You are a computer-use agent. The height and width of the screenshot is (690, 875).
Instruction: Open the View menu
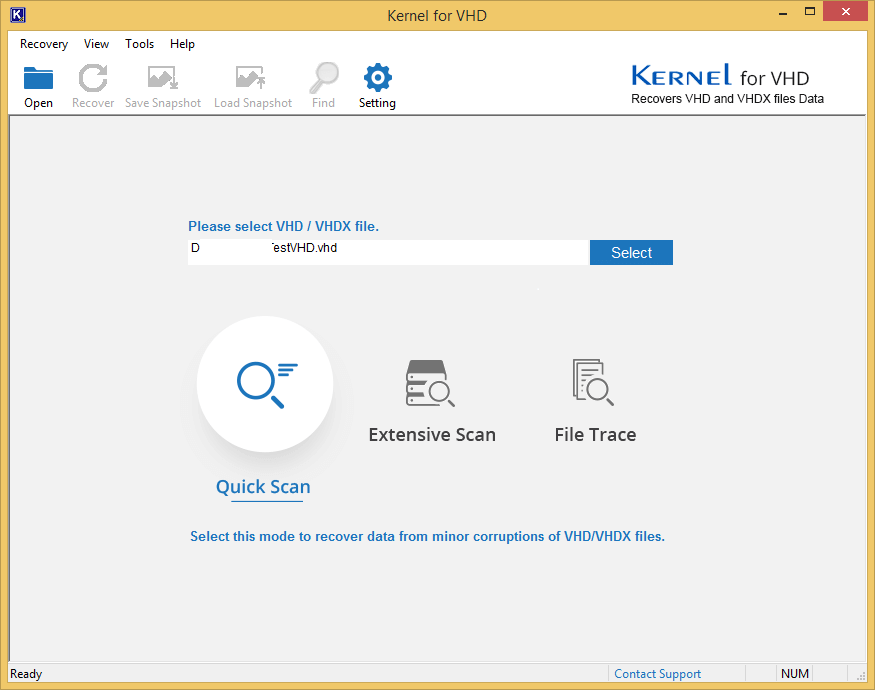point(97,44)
